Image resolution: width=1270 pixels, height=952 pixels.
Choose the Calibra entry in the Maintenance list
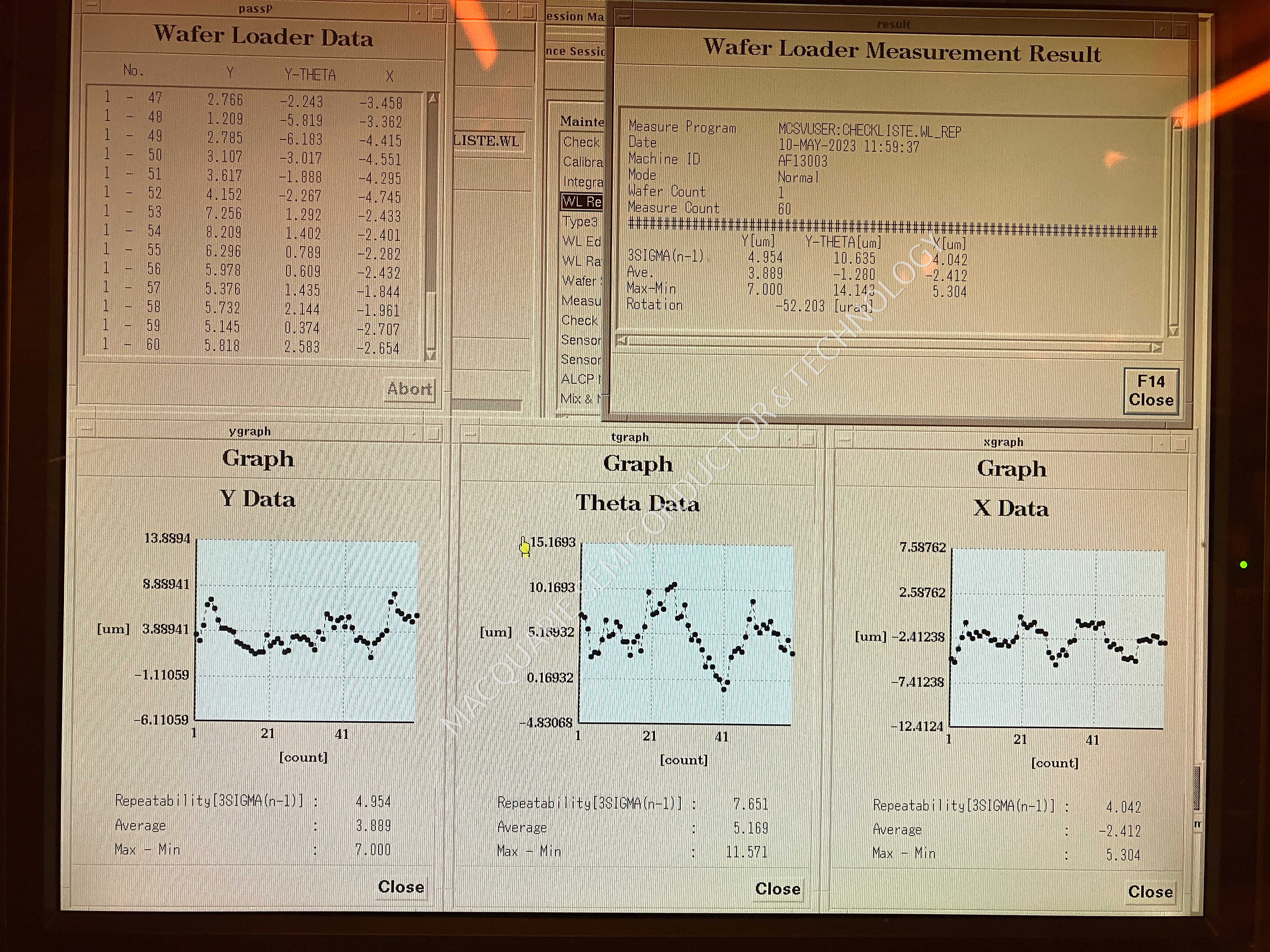pos(582,162)
